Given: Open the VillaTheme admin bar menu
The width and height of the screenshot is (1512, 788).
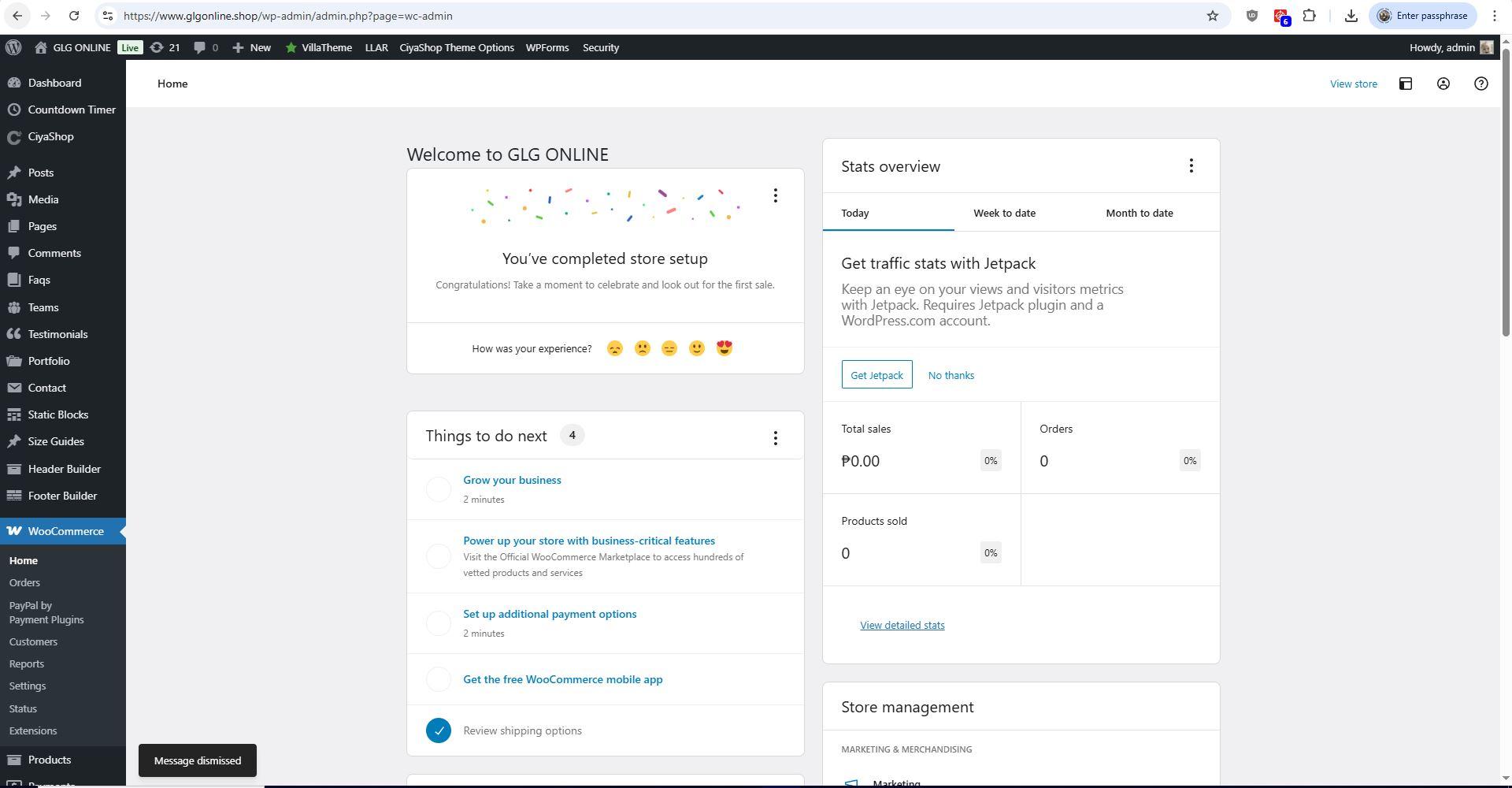Looking at the screenshot, I should tap(318, 47).
